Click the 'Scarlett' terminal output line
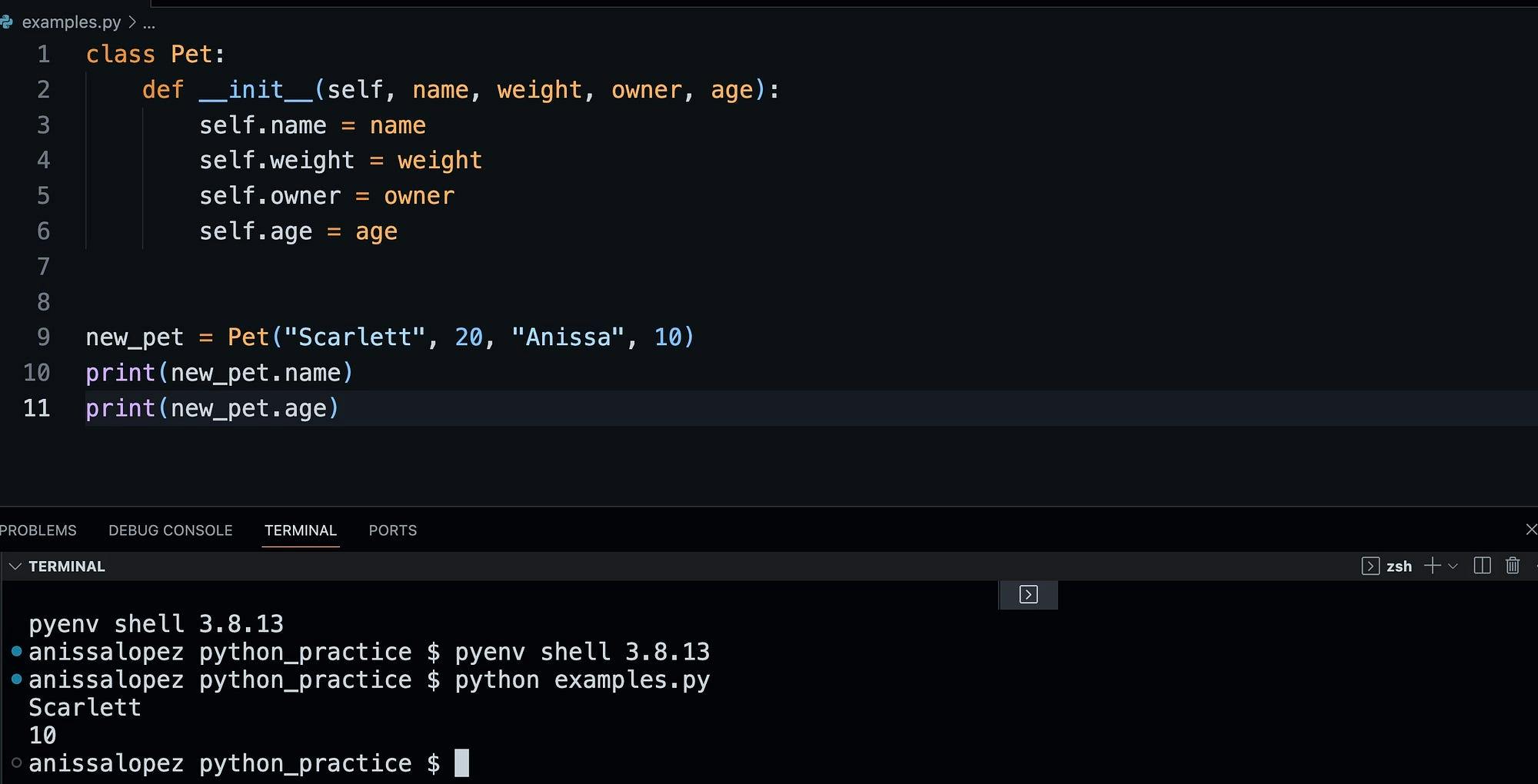The height and width of the screenshot is (784, 1538). click(85, 708)
